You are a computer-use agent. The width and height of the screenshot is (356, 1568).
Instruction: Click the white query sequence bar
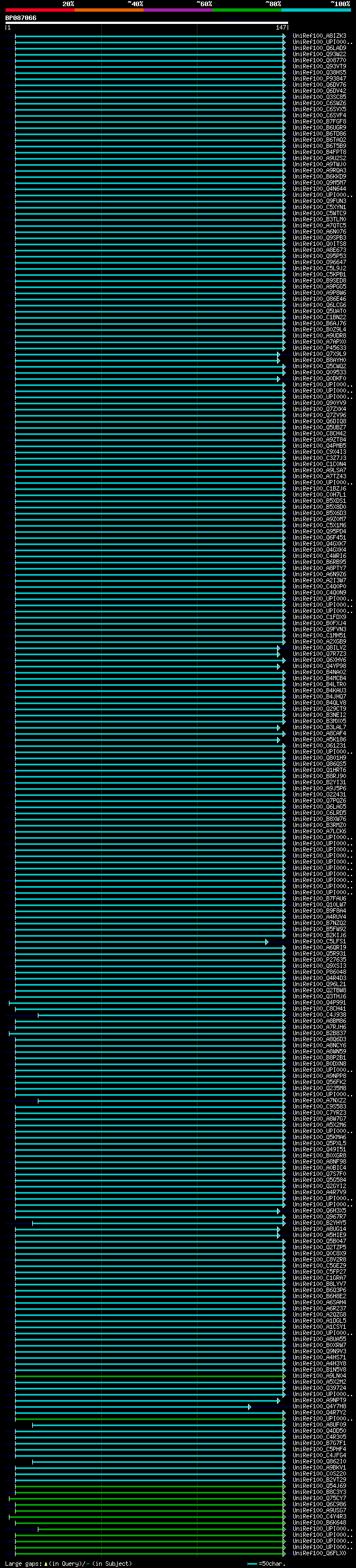pos(147,23)
